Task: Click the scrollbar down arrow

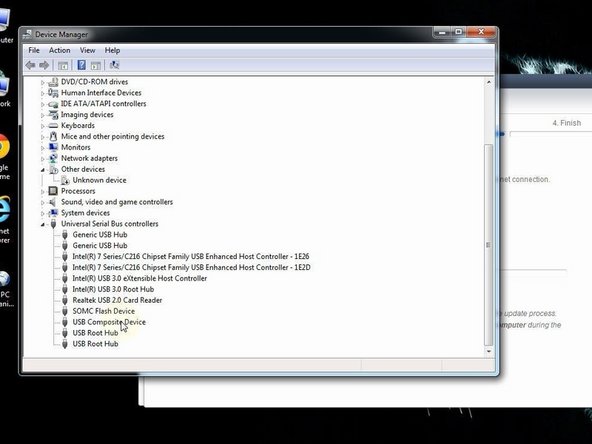Action: 489,351
